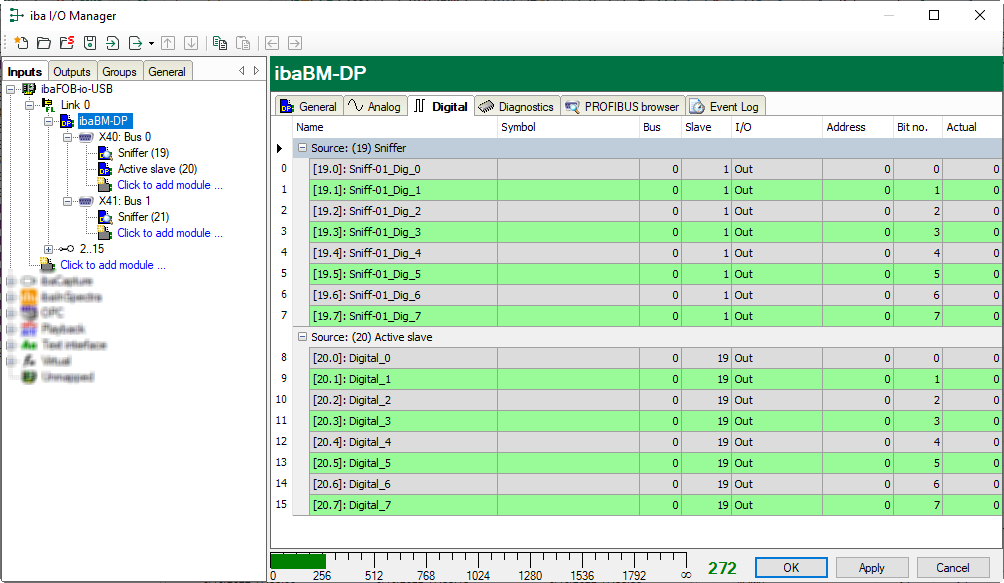Select Sniffer (19) module in tree

coord(143,153)
